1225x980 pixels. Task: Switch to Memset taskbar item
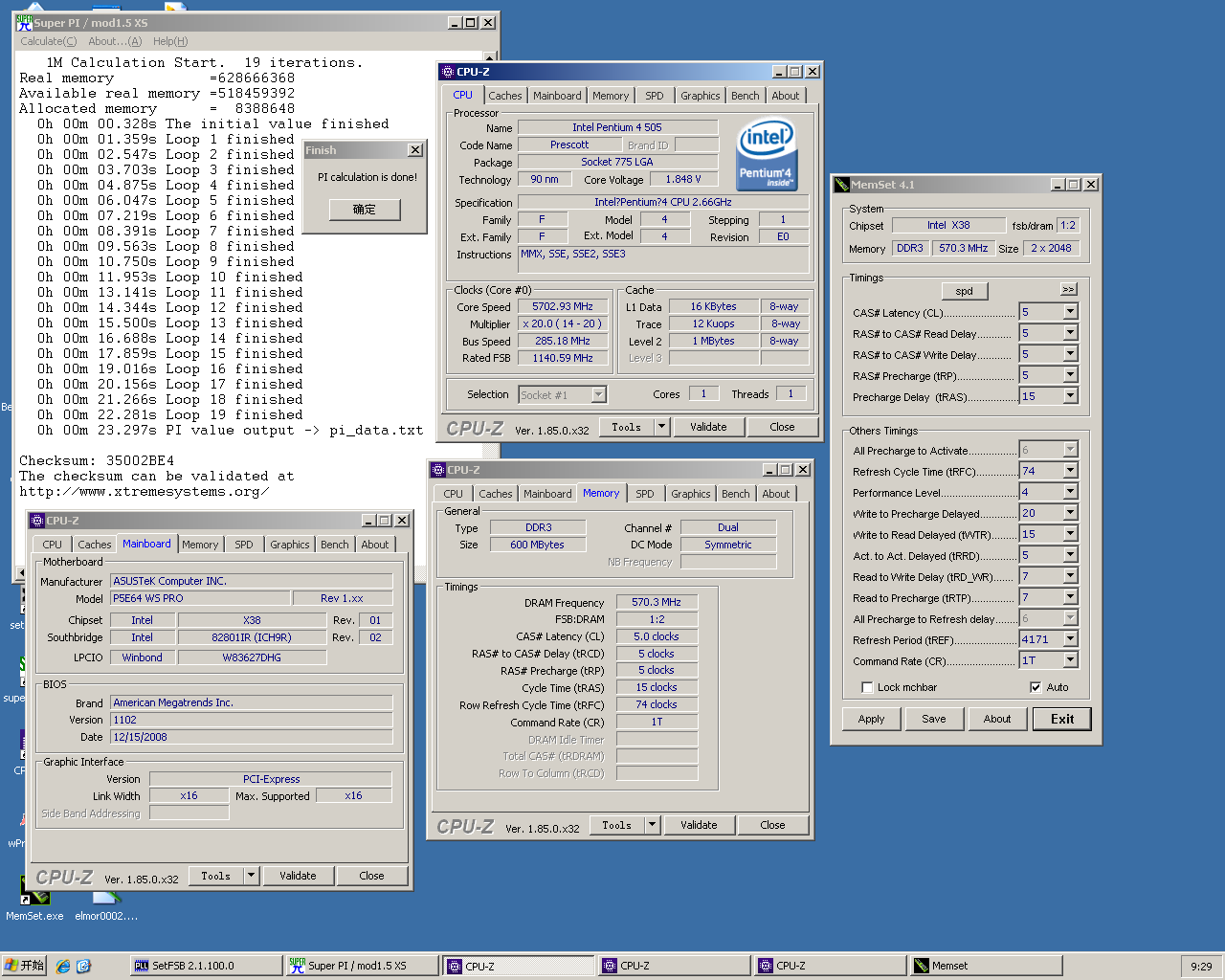986,966
